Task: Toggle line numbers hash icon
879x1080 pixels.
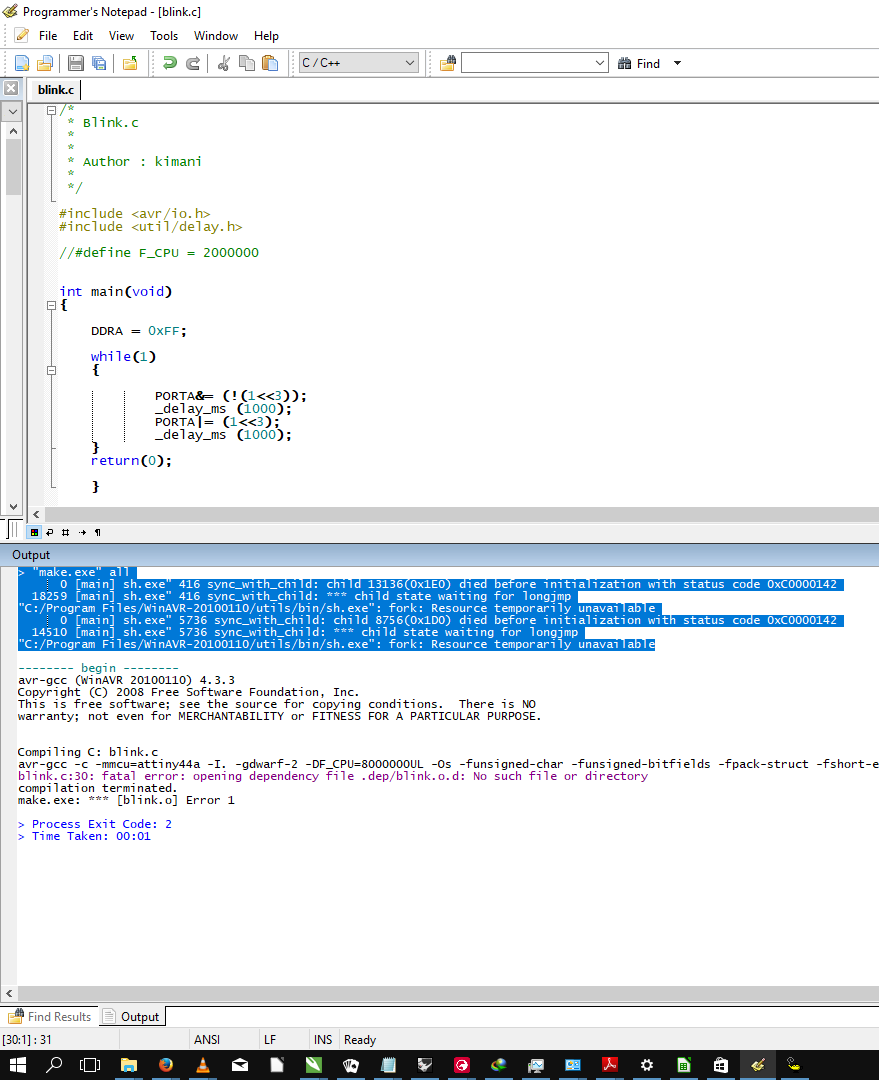Action: tap(65, 532)
